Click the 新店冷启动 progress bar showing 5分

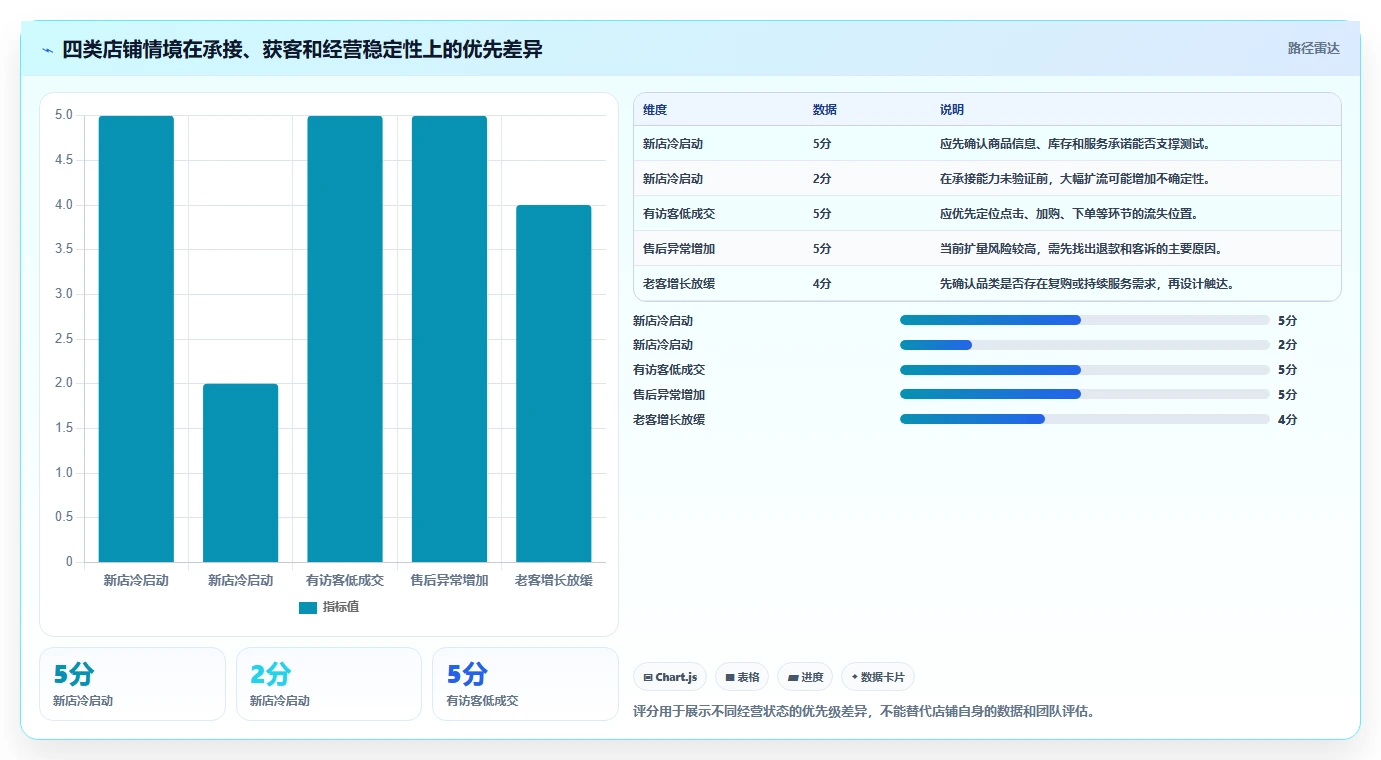click(x=1085, y=320)
